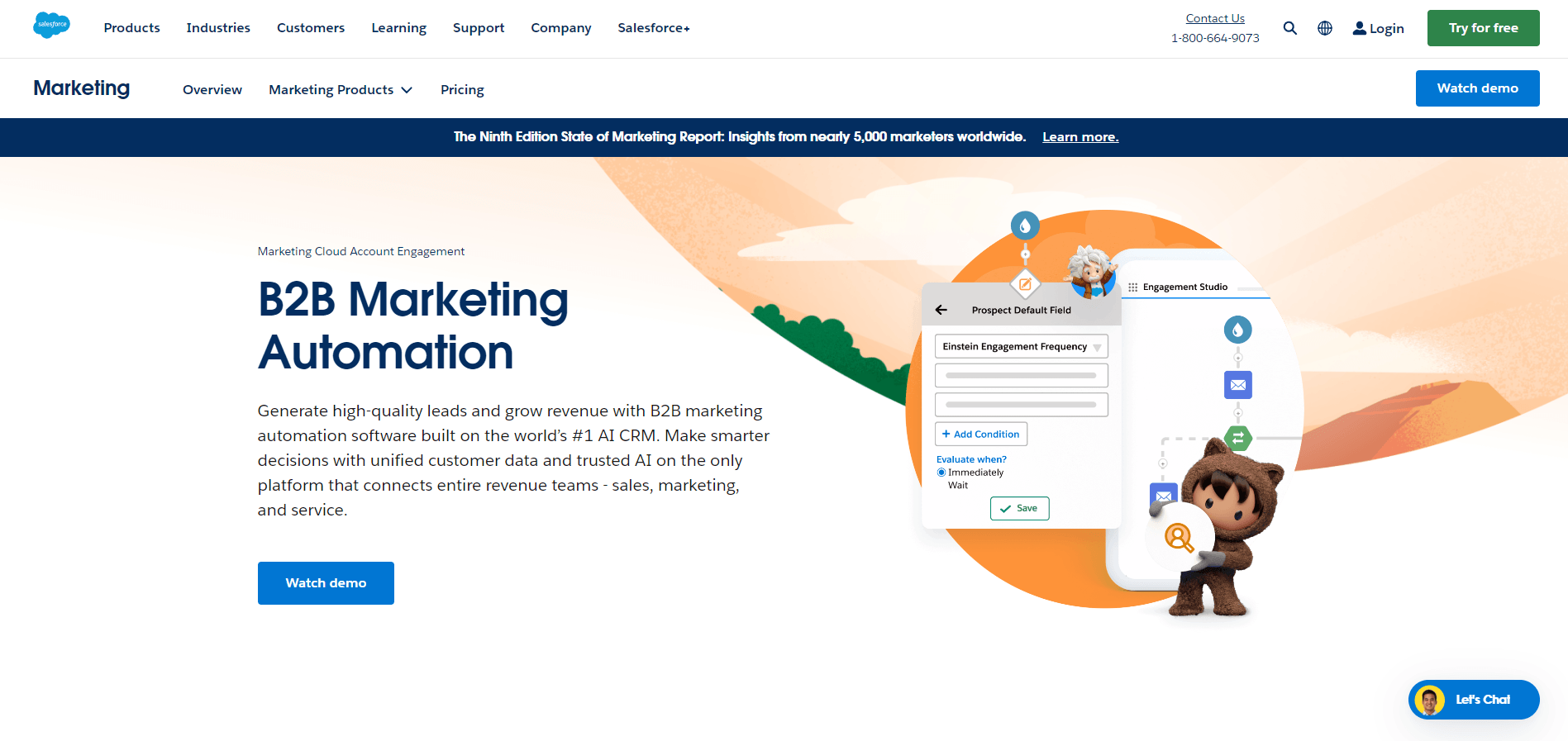Viewport: 1568px width, 741px height.
Task: Click Watch demo in the top navigation bar
Action: tap(1477, 88)
